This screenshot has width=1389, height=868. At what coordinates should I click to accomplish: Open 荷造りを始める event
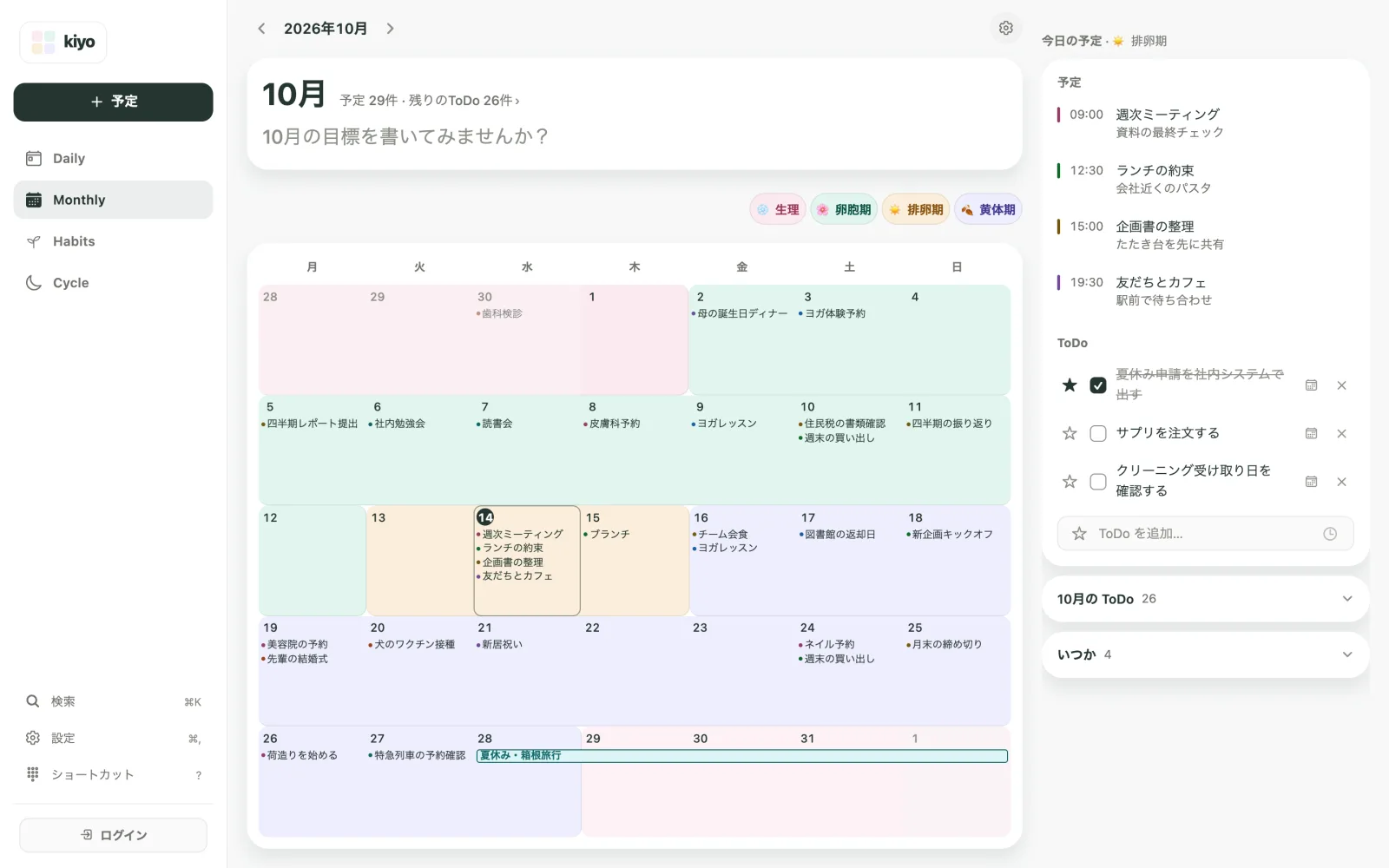coord(300,755)
